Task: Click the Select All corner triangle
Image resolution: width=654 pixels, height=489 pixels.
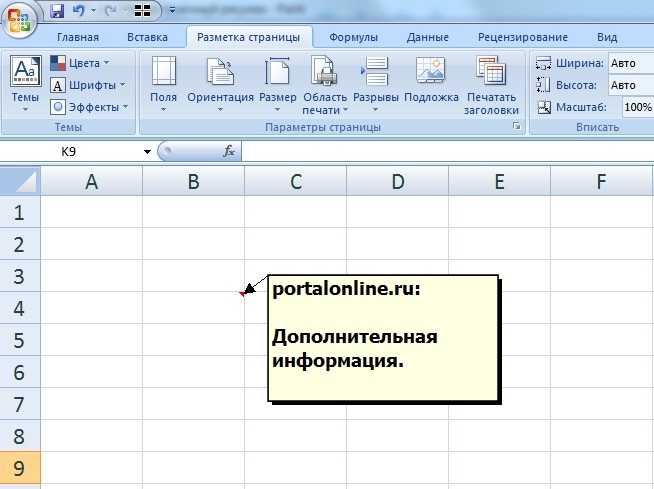Action: tap(20, 181)
